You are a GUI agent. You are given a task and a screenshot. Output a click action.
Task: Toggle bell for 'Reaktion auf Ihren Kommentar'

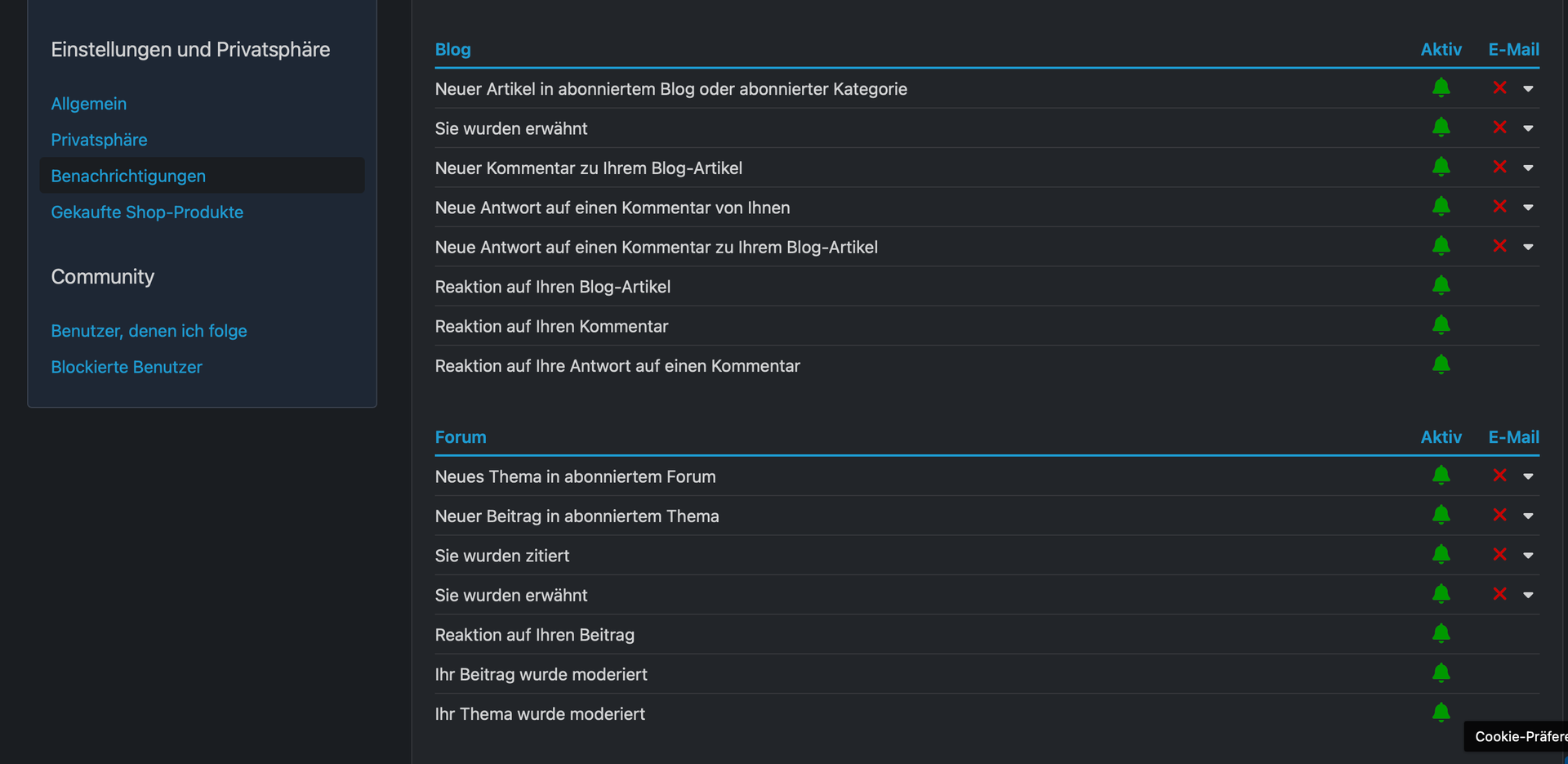pos(1441,325)
